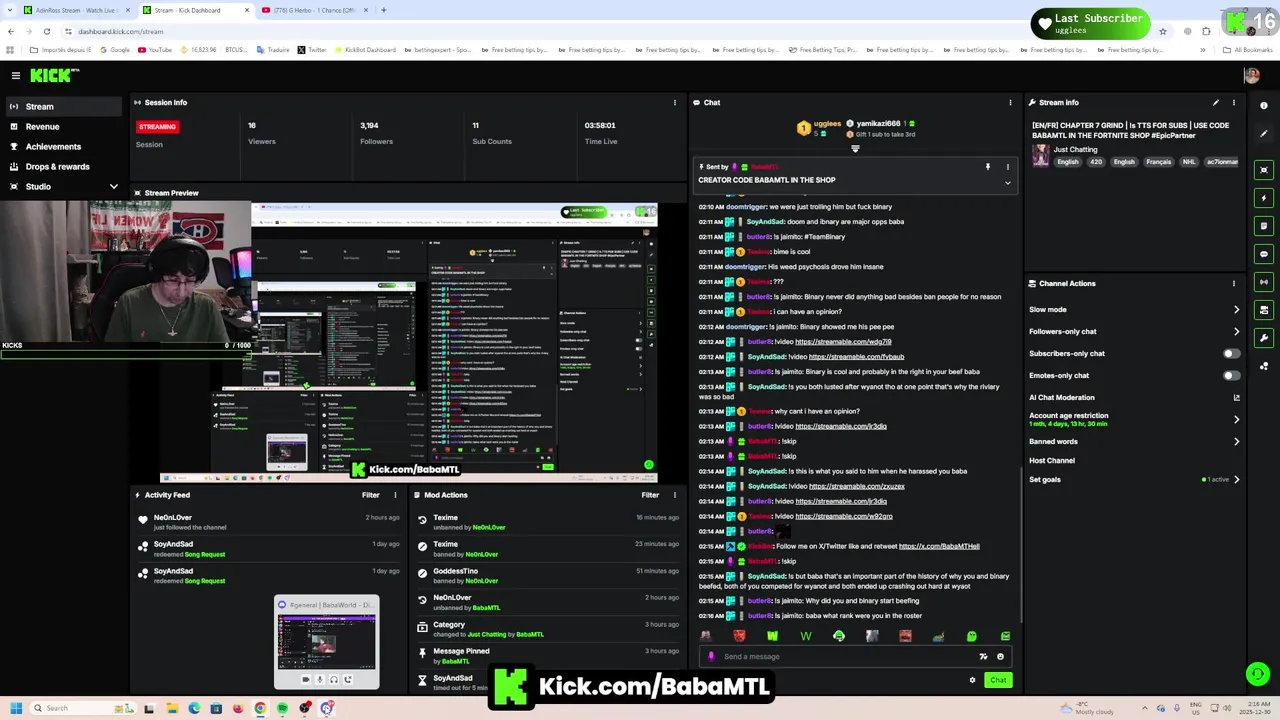This screenshot has height=720, width=1280.
Task: Pin icon on the pinned message
Action: pos(988,167)
